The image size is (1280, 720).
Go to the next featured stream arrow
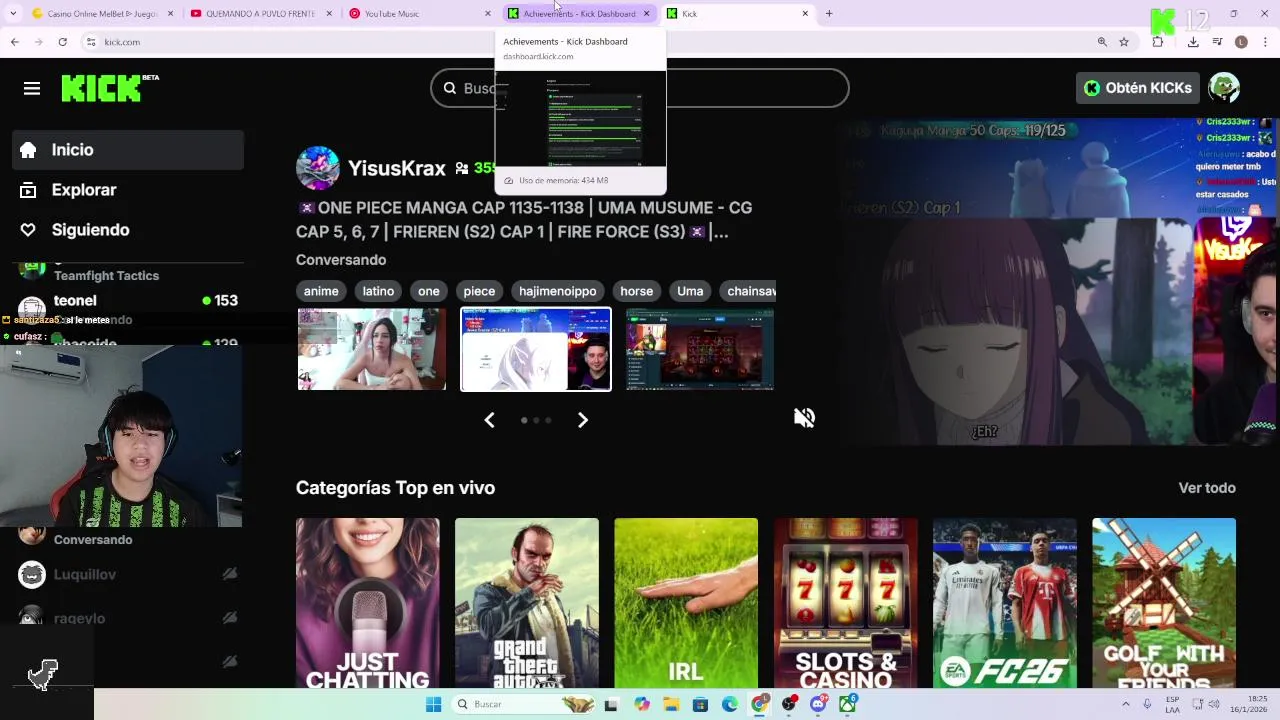[x=583, y=420]
